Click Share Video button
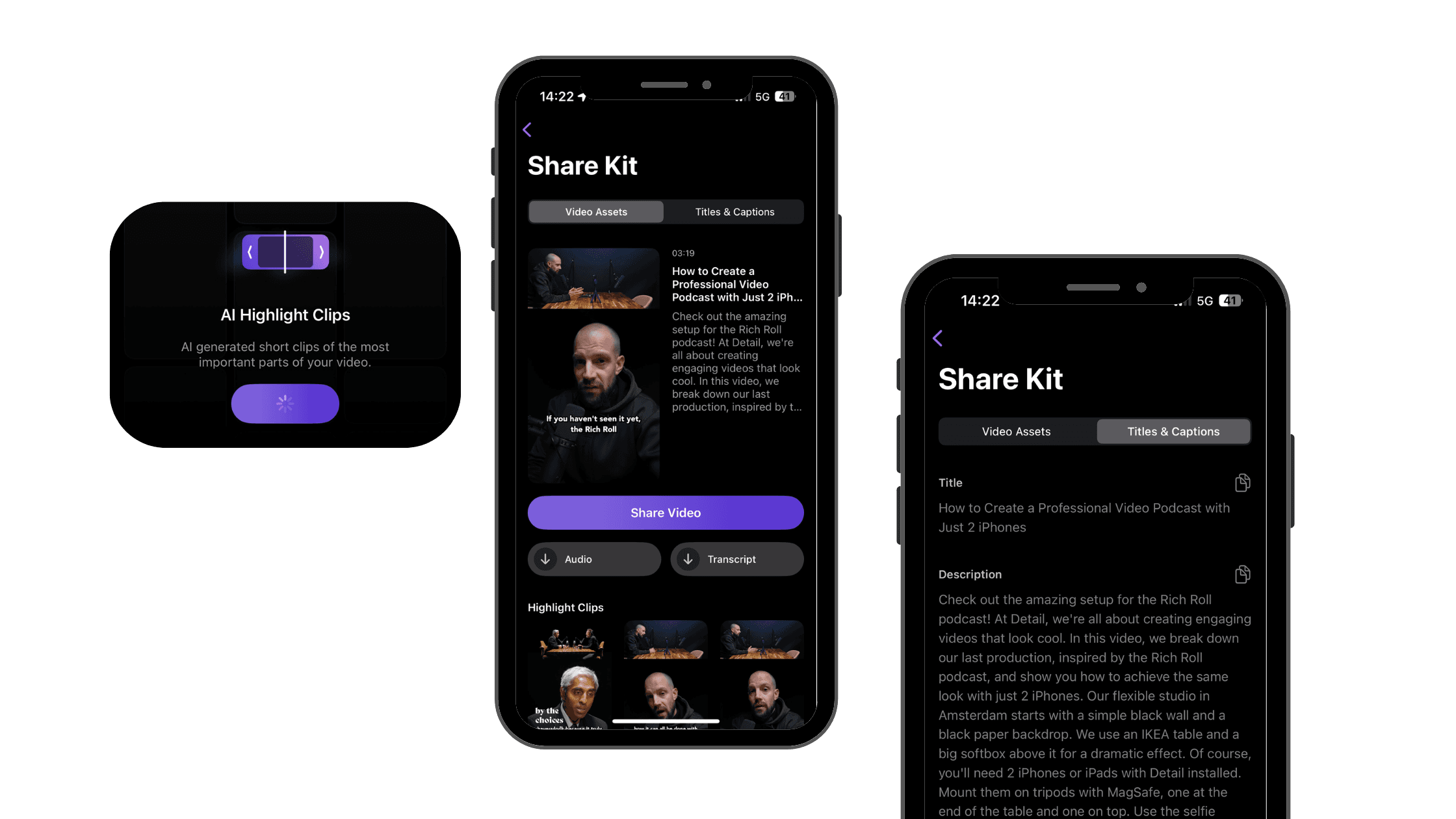The image size is (1456, 819). [665, 513]
